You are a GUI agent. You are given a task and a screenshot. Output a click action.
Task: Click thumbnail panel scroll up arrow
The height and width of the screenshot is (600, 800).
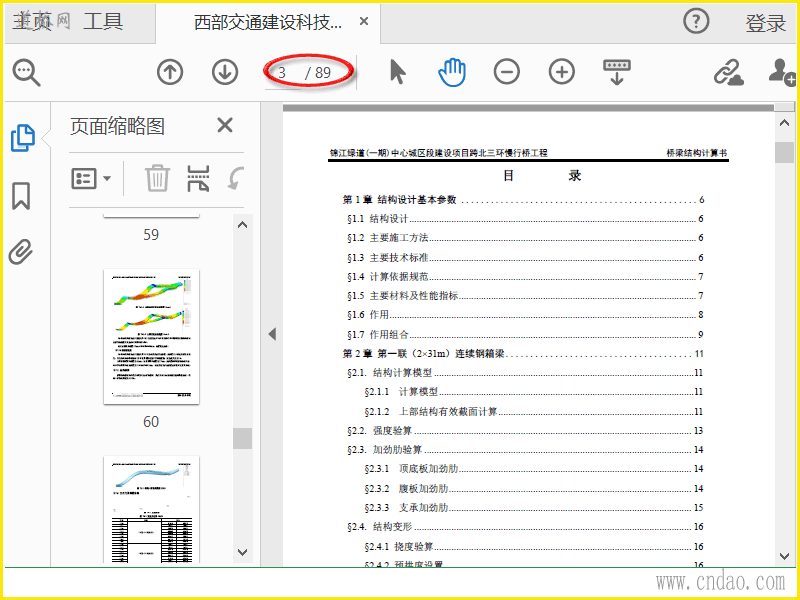[x=243, y=224]
